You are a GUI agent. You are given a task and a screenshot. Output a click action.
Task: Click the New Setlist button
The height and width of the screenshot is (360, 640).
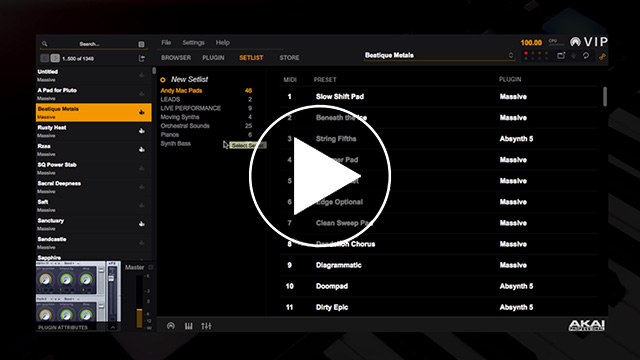tap(184, 79)
